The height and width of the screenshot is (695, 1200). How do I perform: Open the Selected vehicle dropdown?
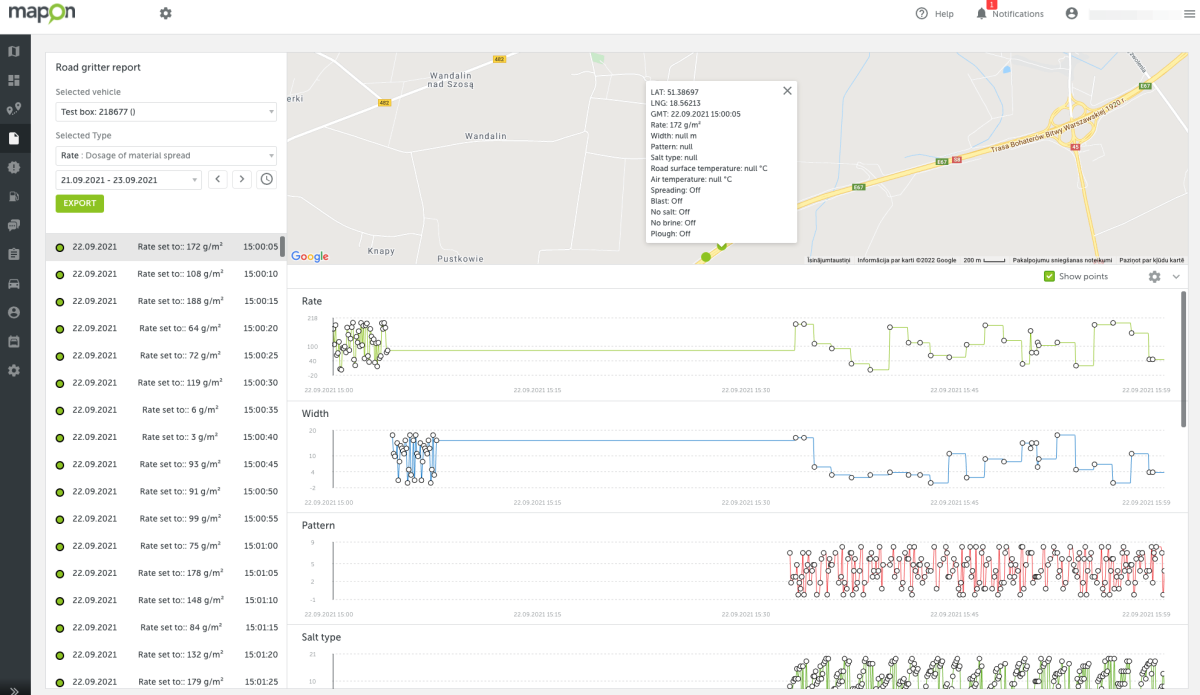(166, 112)
